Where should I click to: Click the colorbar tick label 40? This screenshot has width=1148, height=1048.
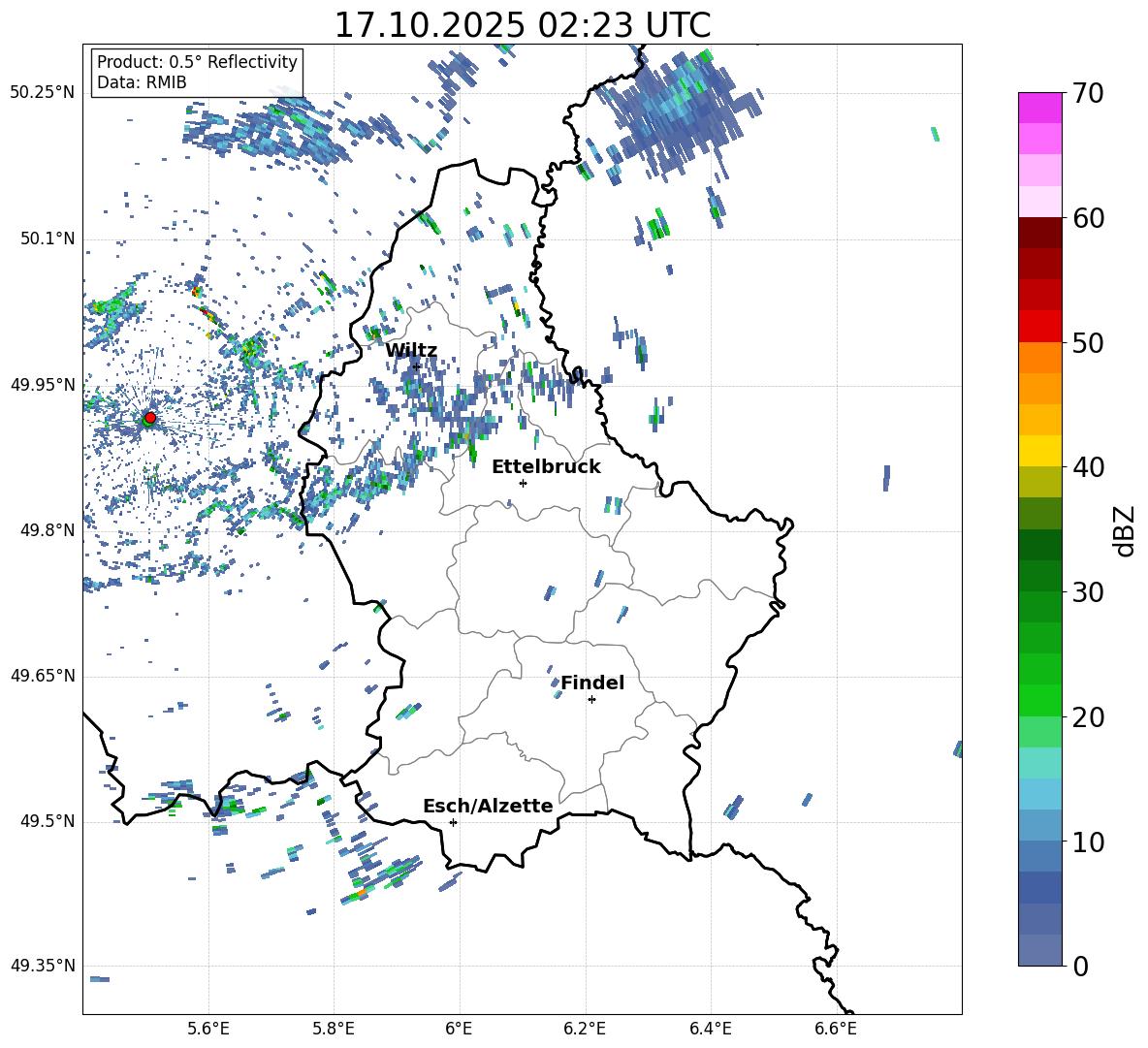coord(1088,467)
